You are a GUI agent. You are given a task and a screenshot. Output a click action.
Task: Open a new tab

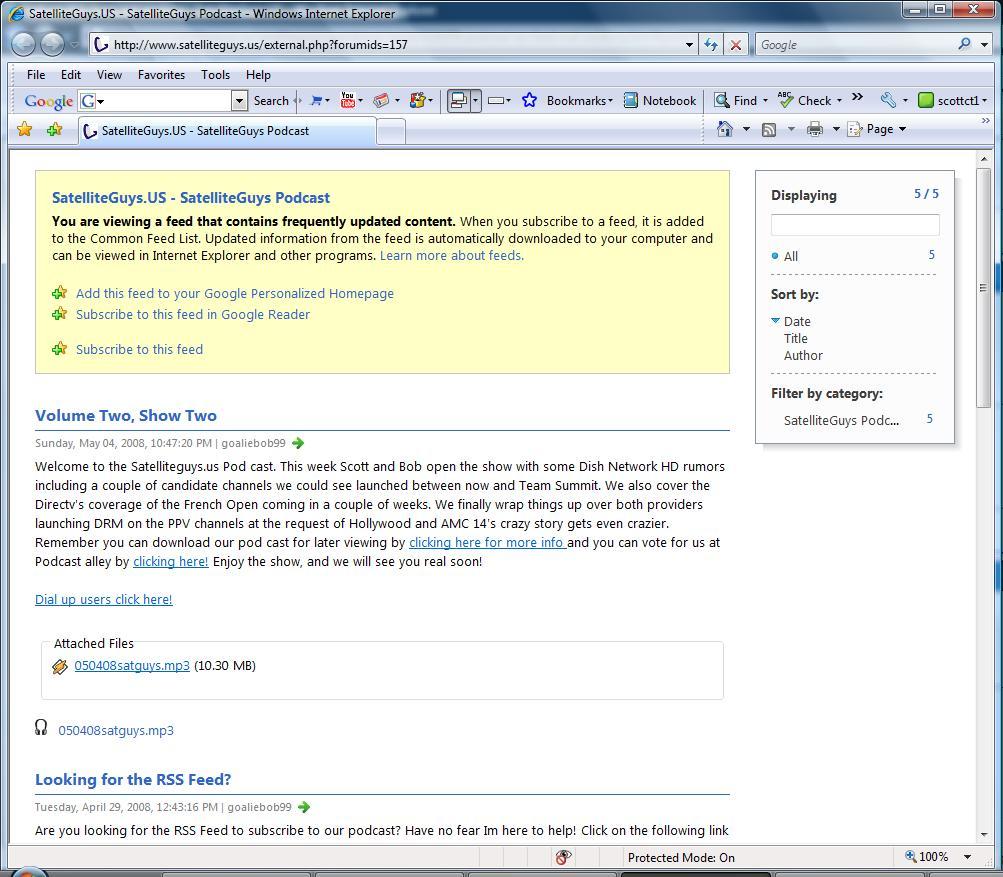click(391, 132)
